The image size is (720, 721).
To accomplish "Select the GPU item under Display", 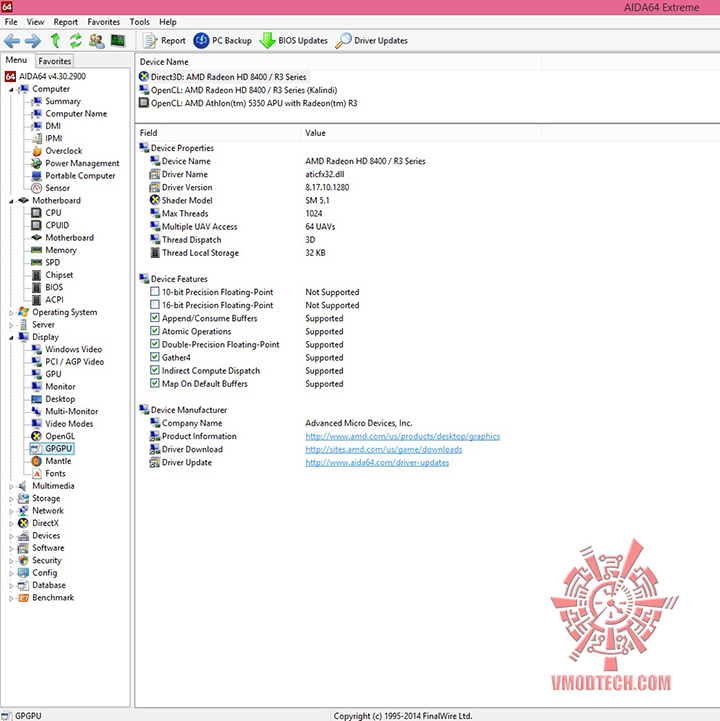I will 53,374.
